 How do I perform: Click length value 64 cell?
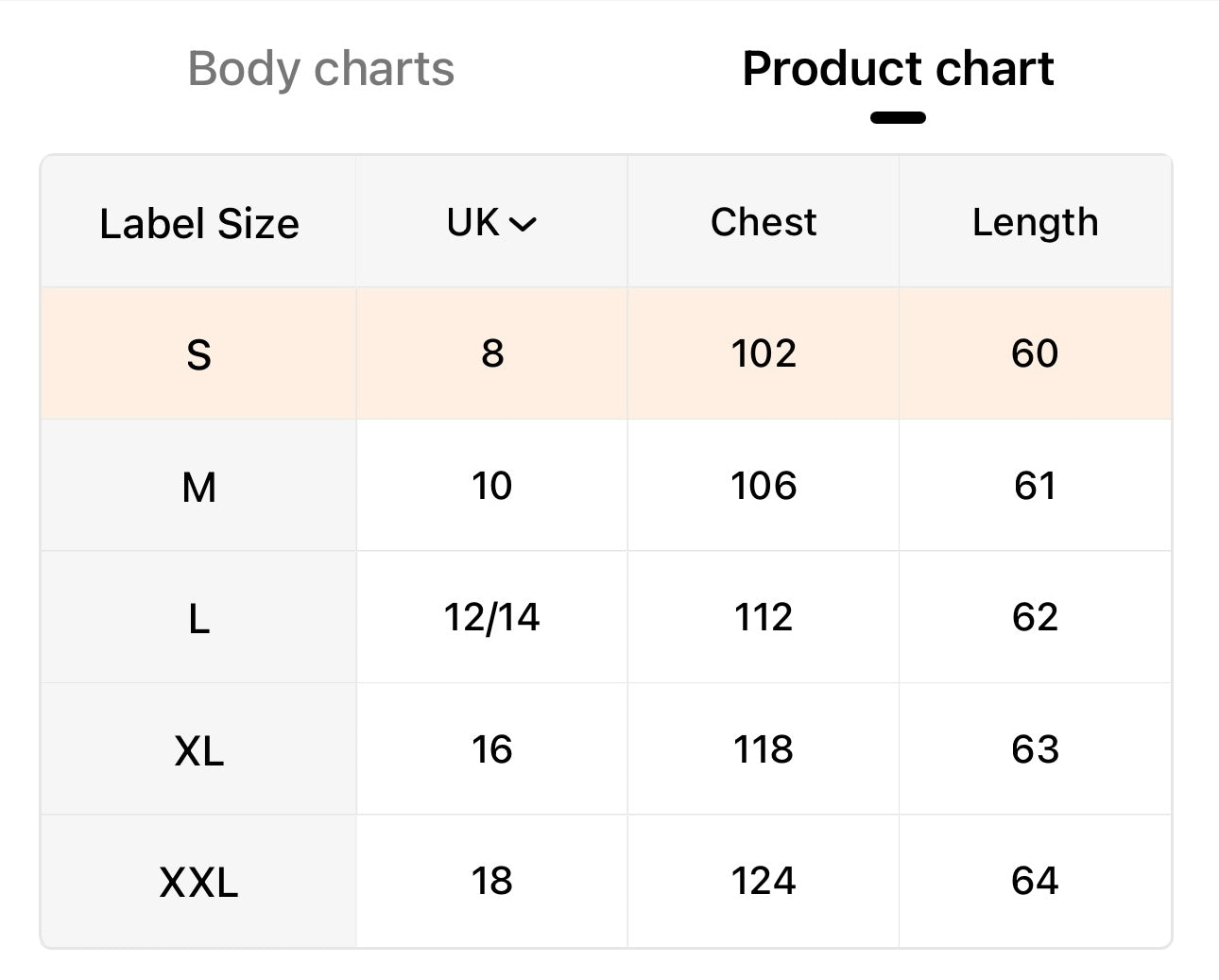click(x=1035, y=881)
